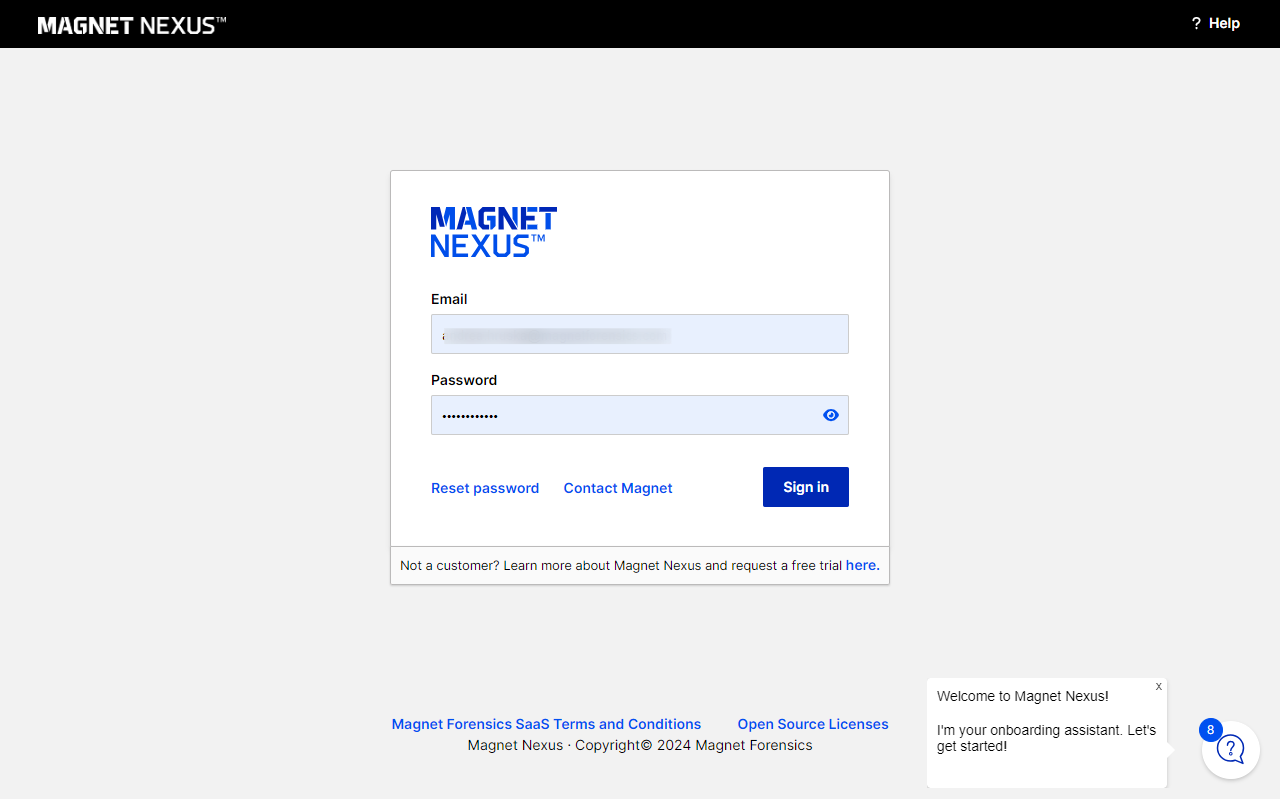
Task: Click the notification badge showing 8
Action: [1210, 730]
